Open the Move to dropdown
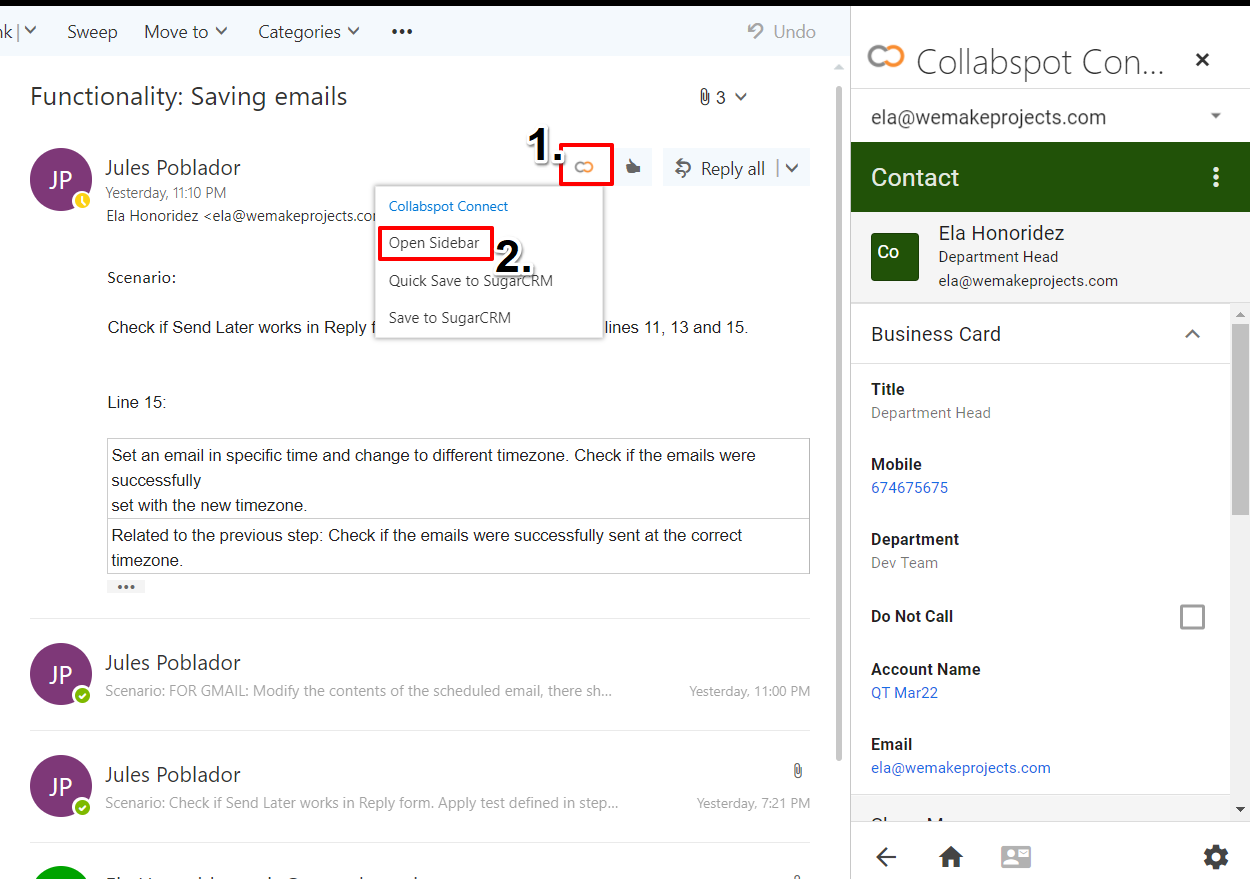This screenshot has width=1250, height=879. coord(185,31)
